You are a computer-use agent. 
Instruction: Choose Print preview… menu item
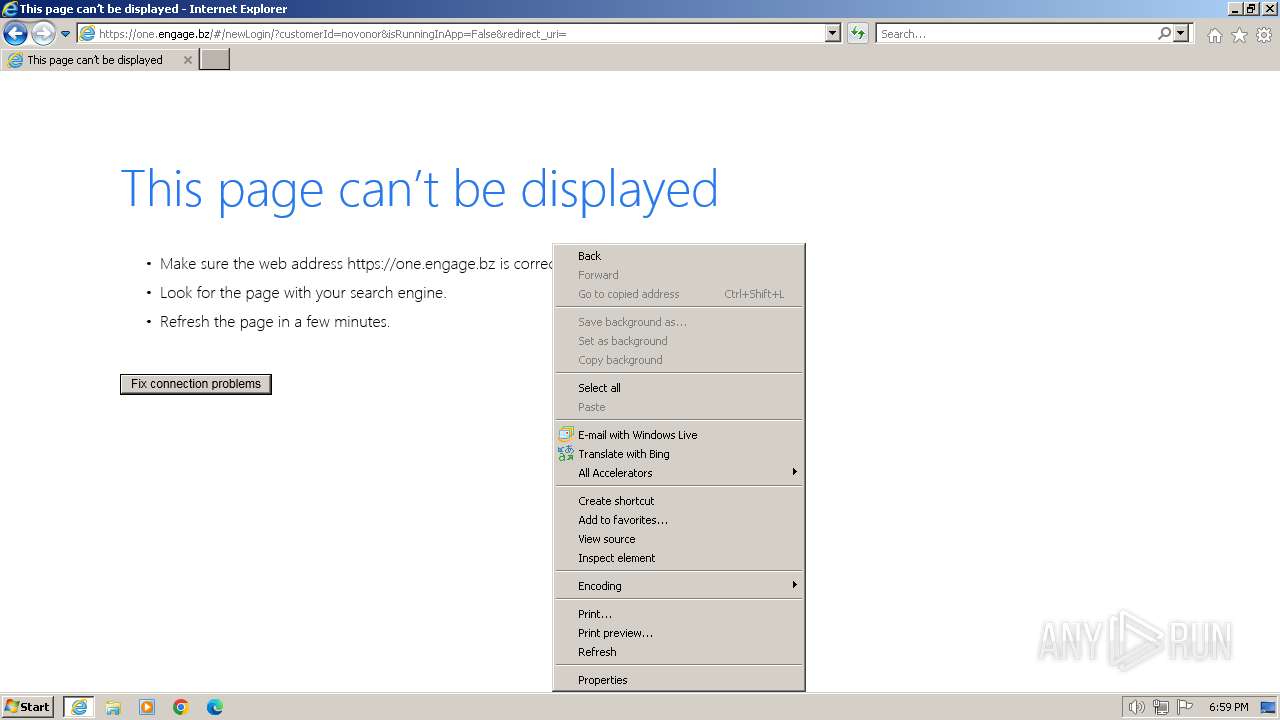[x=679, y=633]
